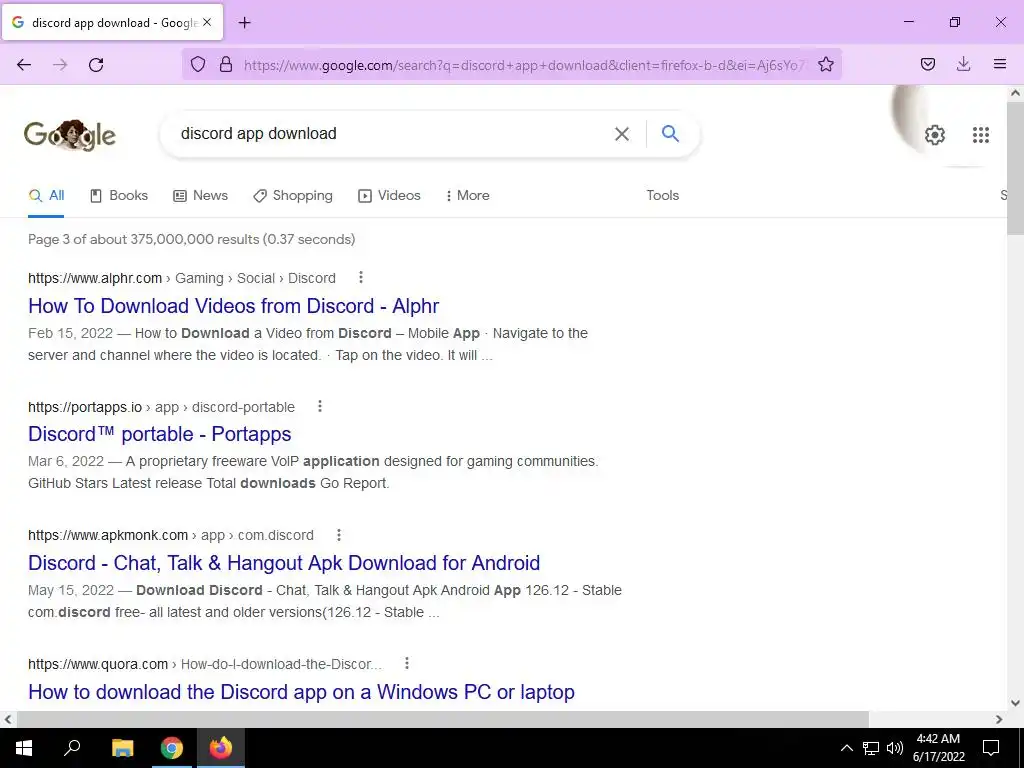1024x768 pixels.
Task: Switch to the News search tab
Action: (200, 195)
